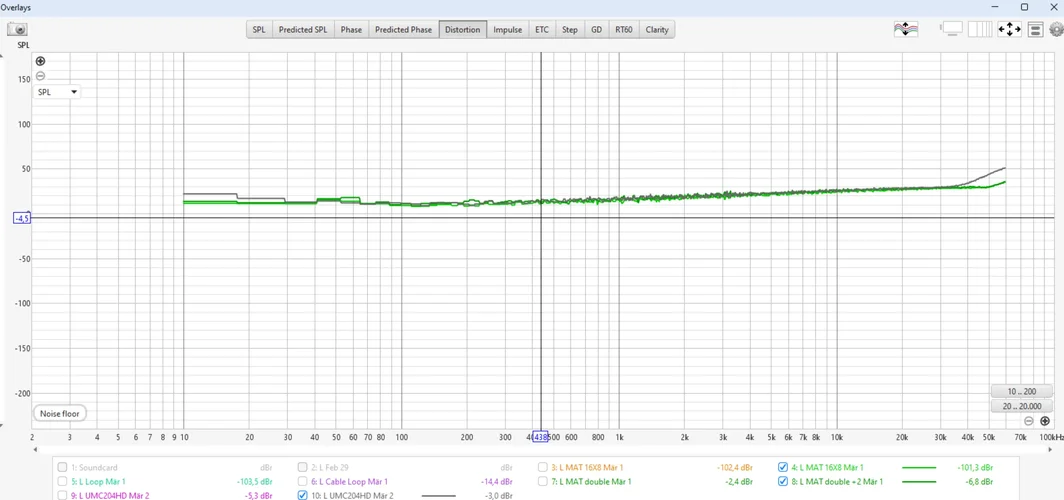This screenshot has height=500, width=1064.
Task: Click the four-arrow fit-to-data icon
Action: 1009,29
